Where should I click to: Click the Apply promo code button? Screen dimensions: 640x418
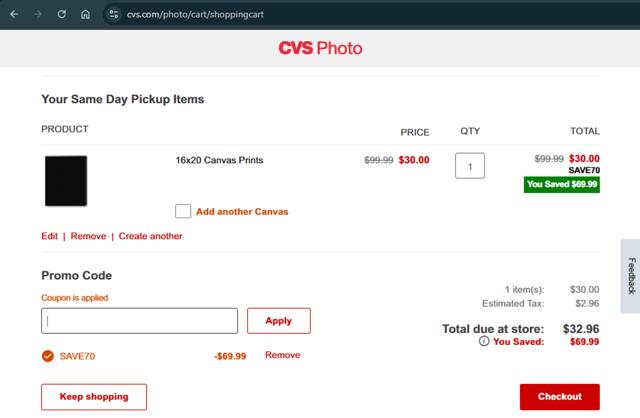[x=278, y=321]
